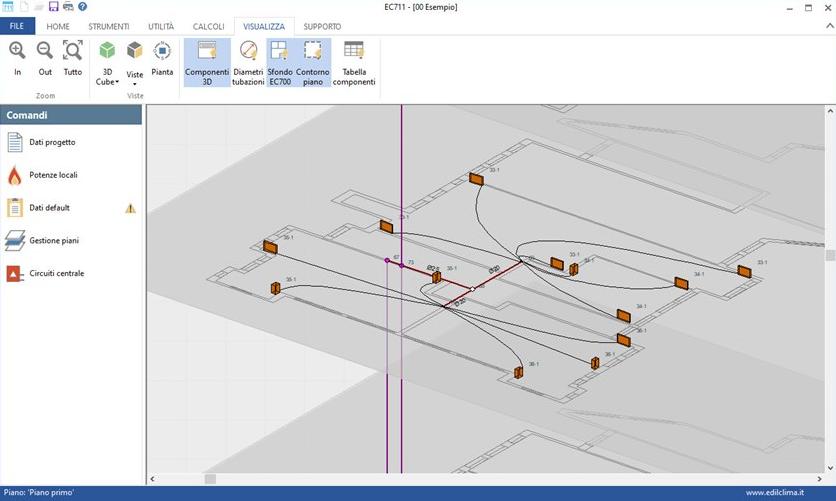Click the Zoom In tool

pyautogui.click(x=17, y=58)
